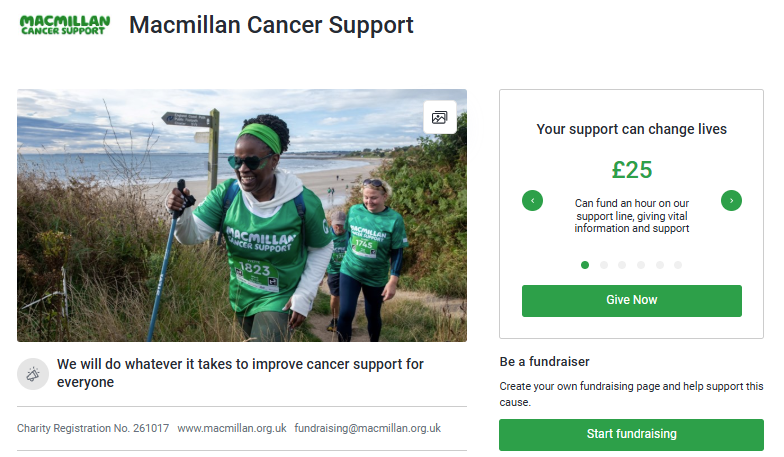The height and width of the screenshot is (457, 784).
Task: Open the www.macmillan.org.uk link
Action: click(232, 428)
